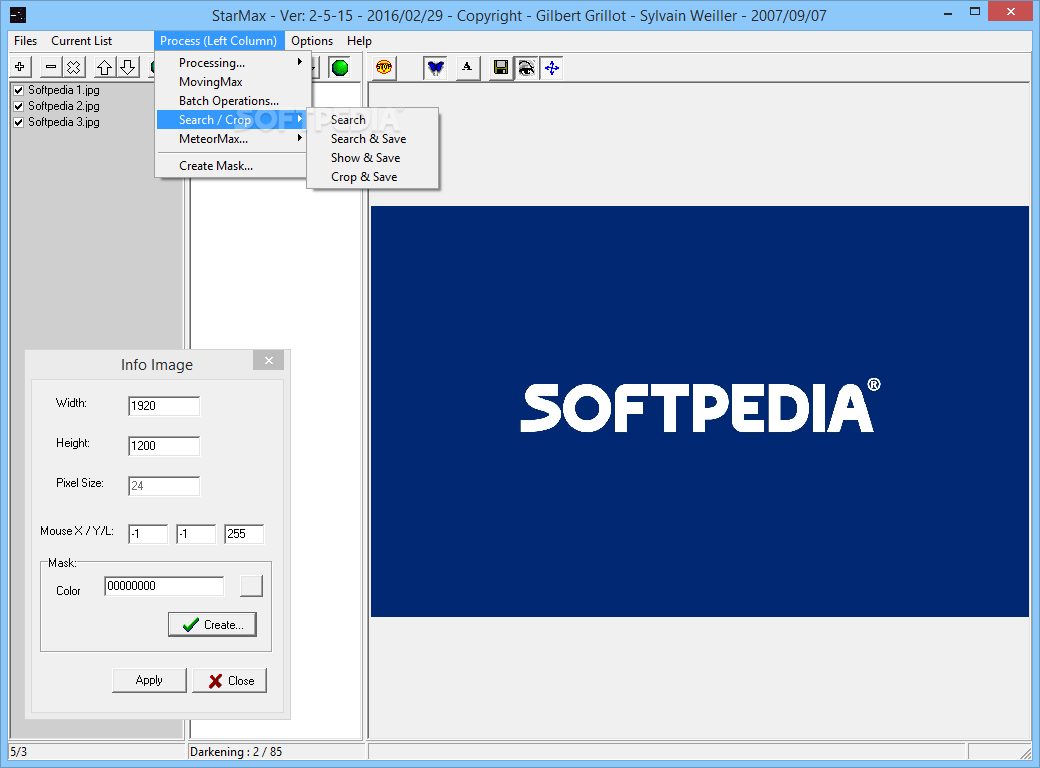The width and height of the screenshot is (1040, 768).
Task: Move item down with down-arrow icon
Action: [x=127, y=67]
